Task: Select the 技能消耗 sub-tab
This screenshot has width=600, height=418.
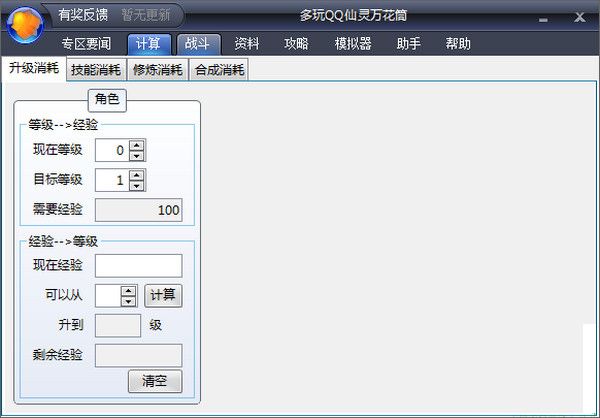Action: [96, 70]
